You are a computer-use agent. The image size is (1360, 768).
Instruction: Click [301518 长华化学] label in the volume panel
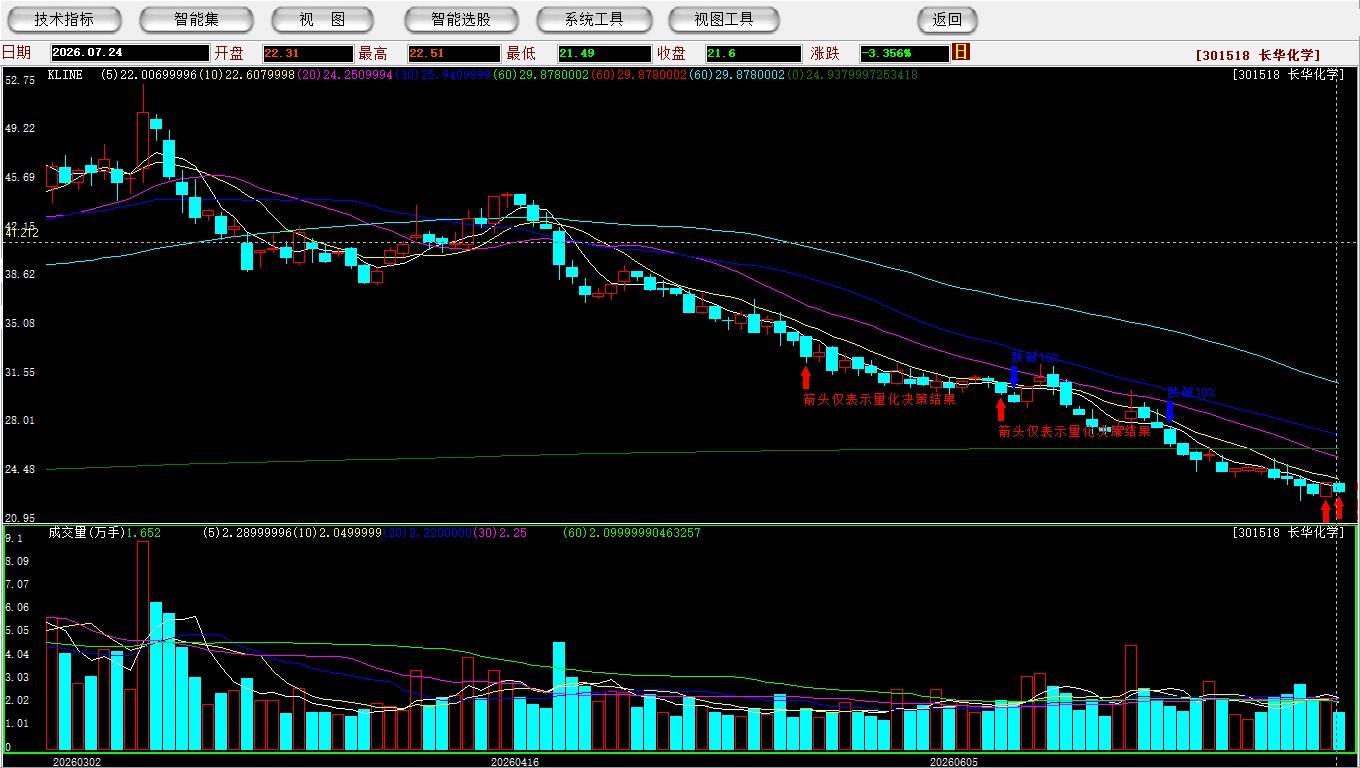[x=1288, y=532]
